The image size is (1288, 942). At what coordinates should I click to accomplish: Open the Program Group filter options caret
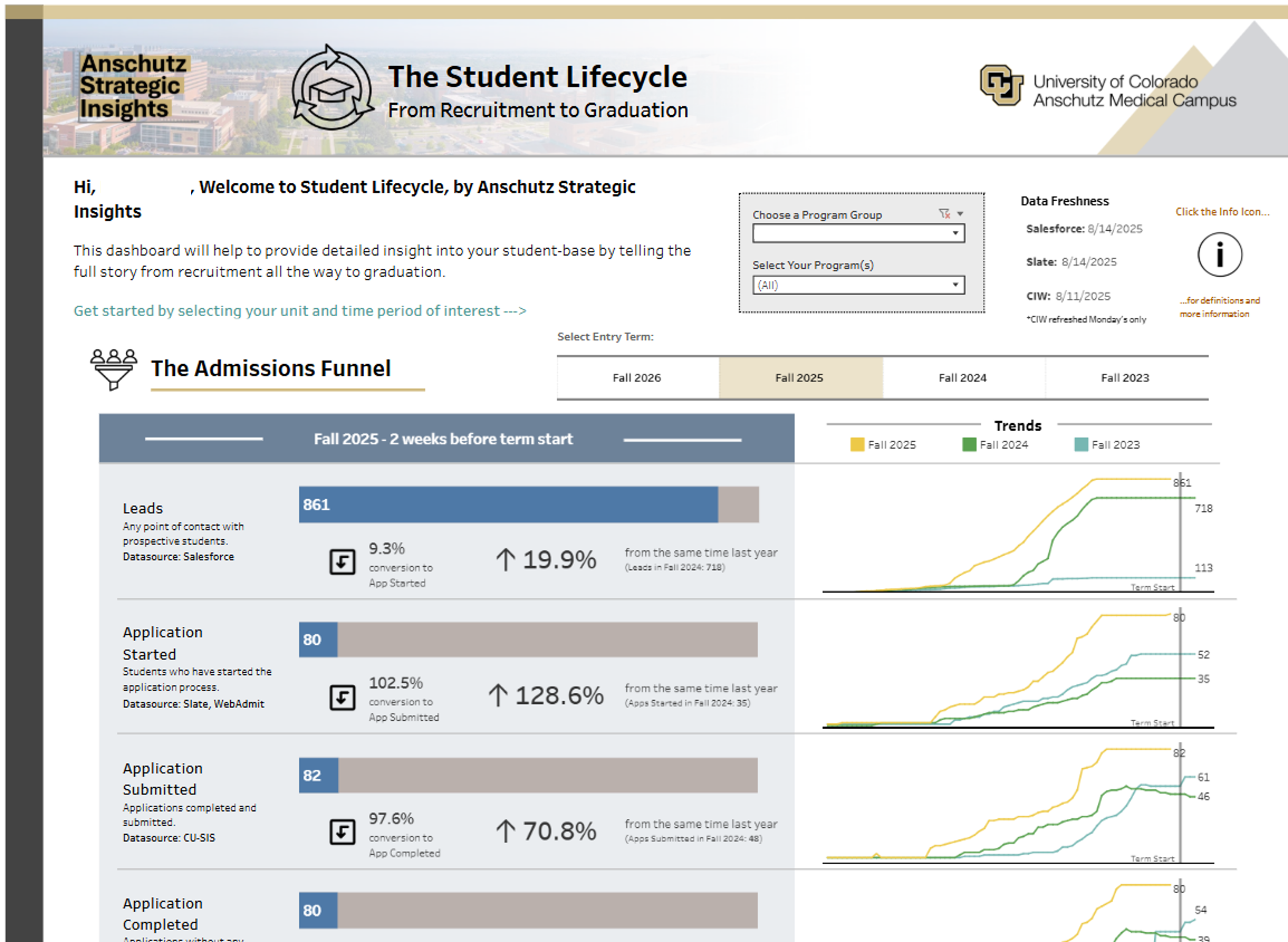pos(960,214)
